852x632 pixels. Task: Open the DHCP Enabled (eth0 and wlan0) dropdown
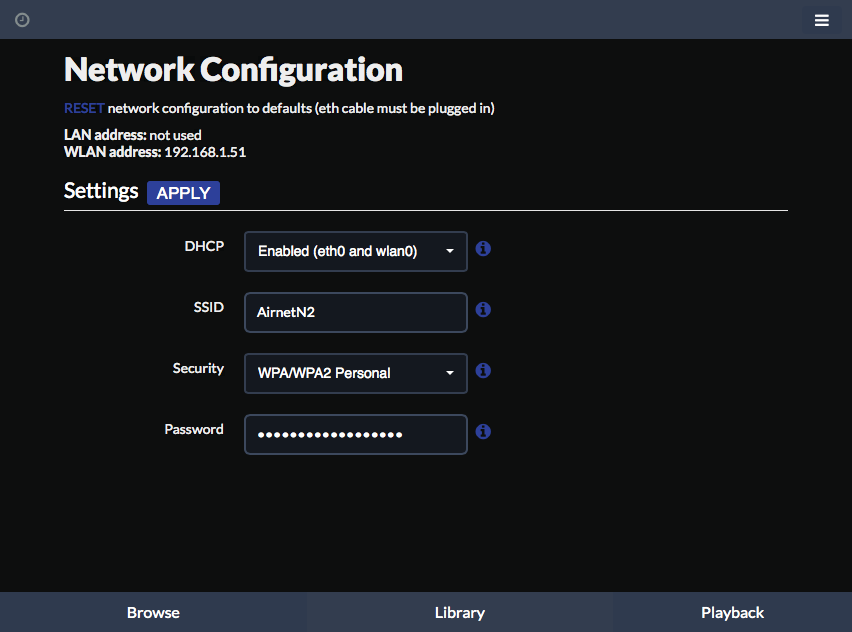pos(356,251)
